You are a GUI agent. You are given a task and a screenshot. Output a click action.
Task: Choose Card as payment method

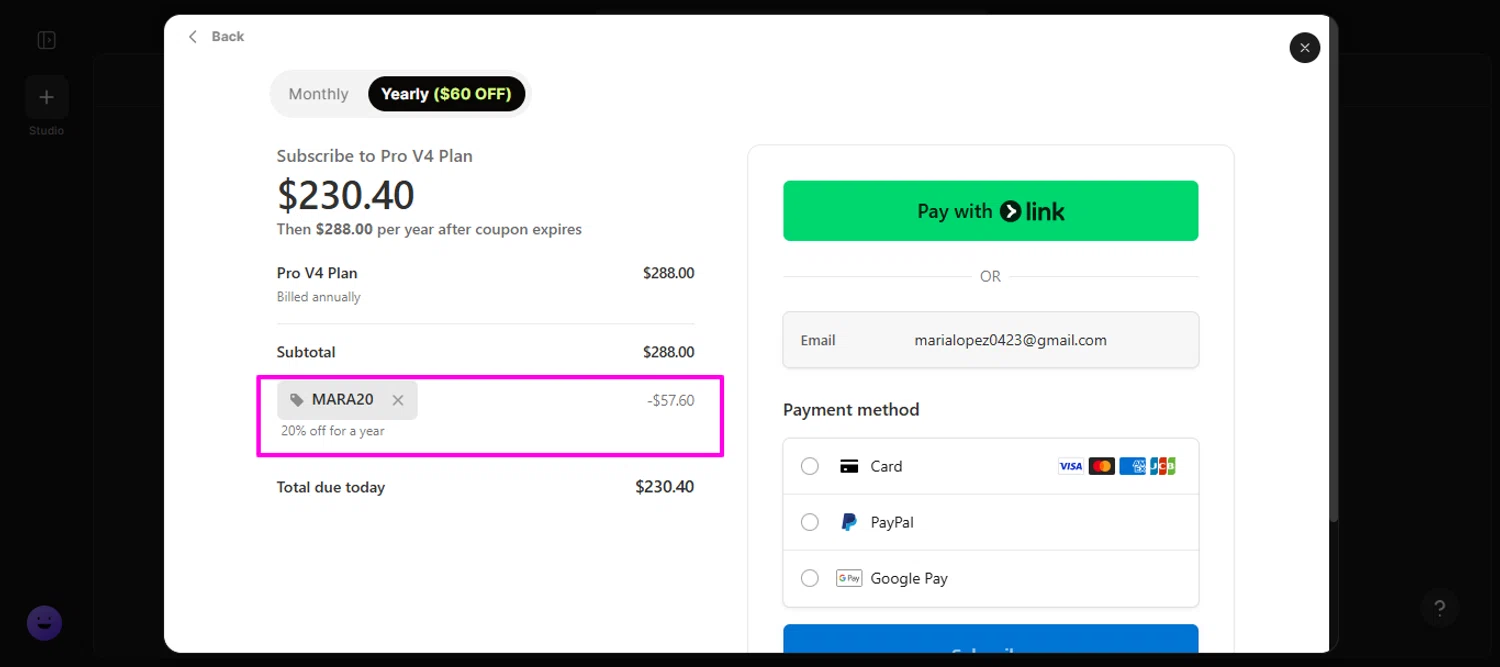coord(810,466)
